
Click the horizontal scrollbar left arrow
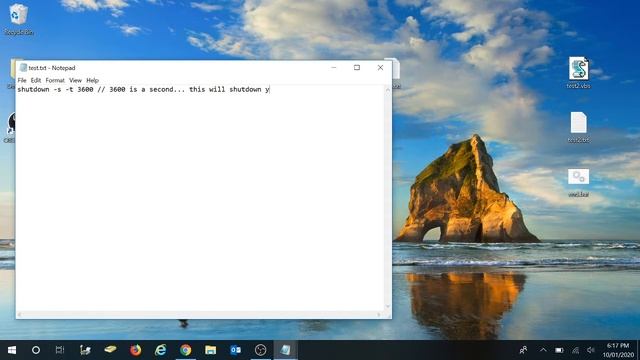pos(20,315)
